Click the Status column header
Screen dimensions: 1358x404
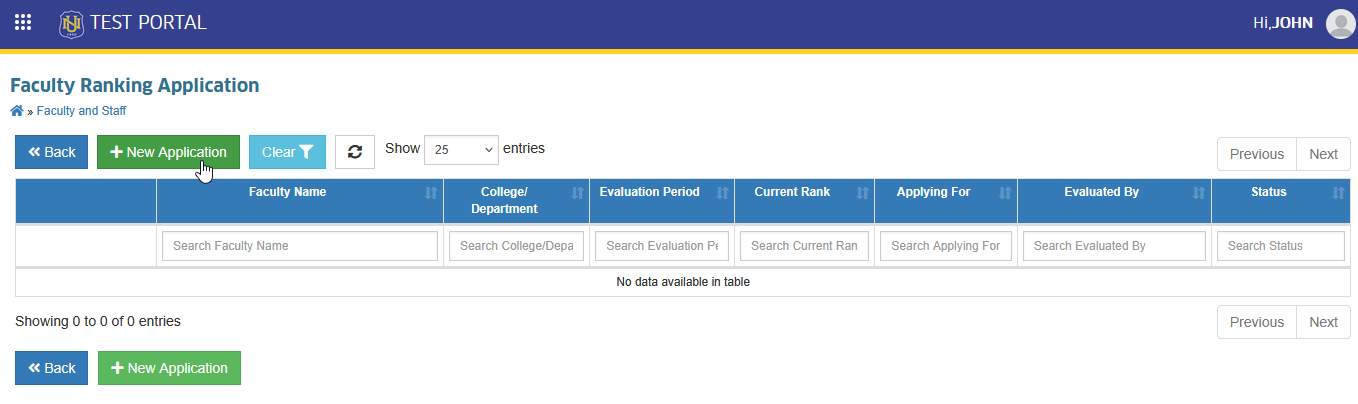click(1281, 201)
